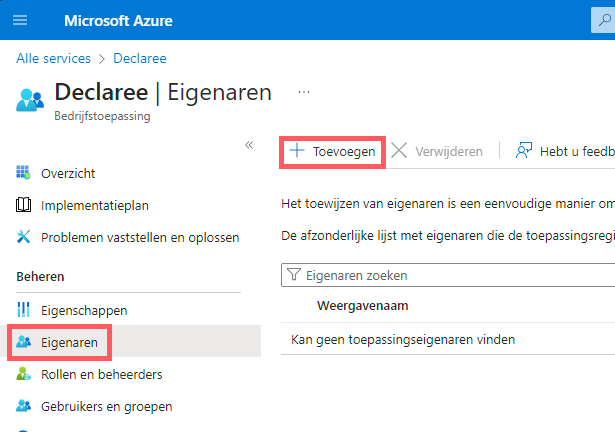Click the Verwijderen toolbar button
The width and height of the screenshot is (615, 432).
439,151
